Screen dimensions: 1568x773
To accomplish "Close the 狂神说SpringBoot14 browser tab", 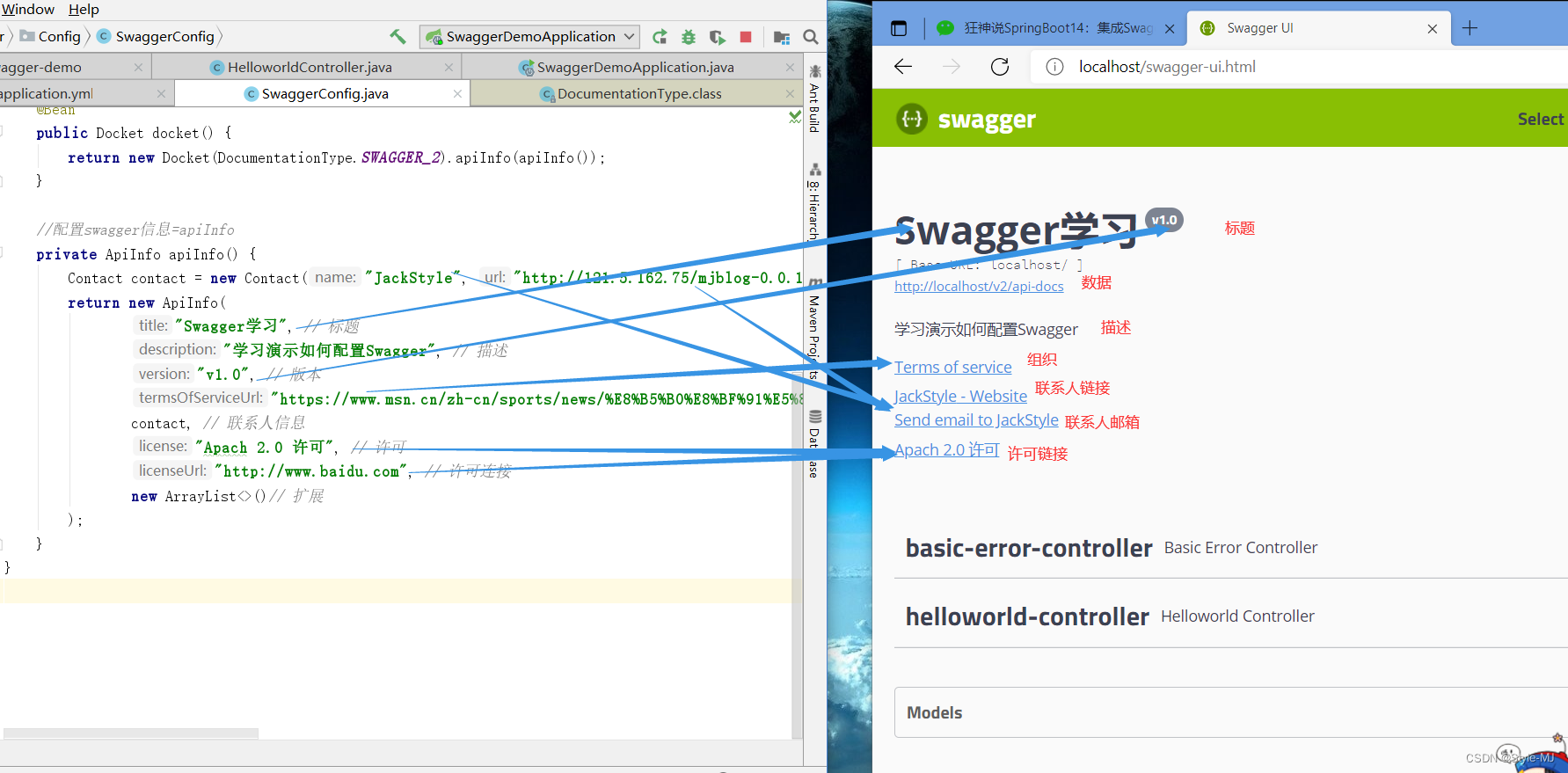I will pos(1170,29).
